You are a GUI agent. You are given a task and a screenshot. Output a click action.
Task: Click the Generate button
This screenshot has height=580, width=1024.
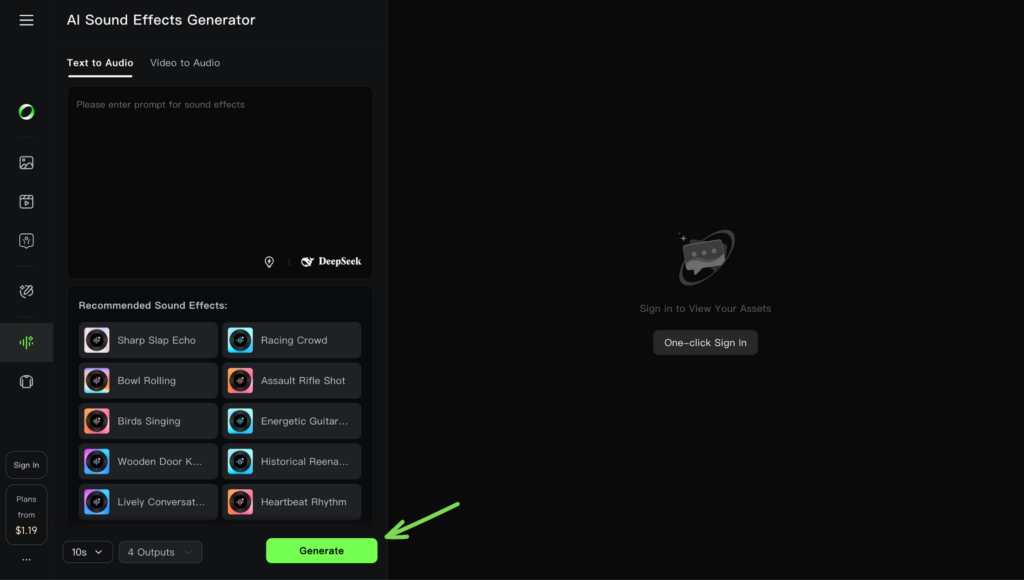tap(321, 550)
